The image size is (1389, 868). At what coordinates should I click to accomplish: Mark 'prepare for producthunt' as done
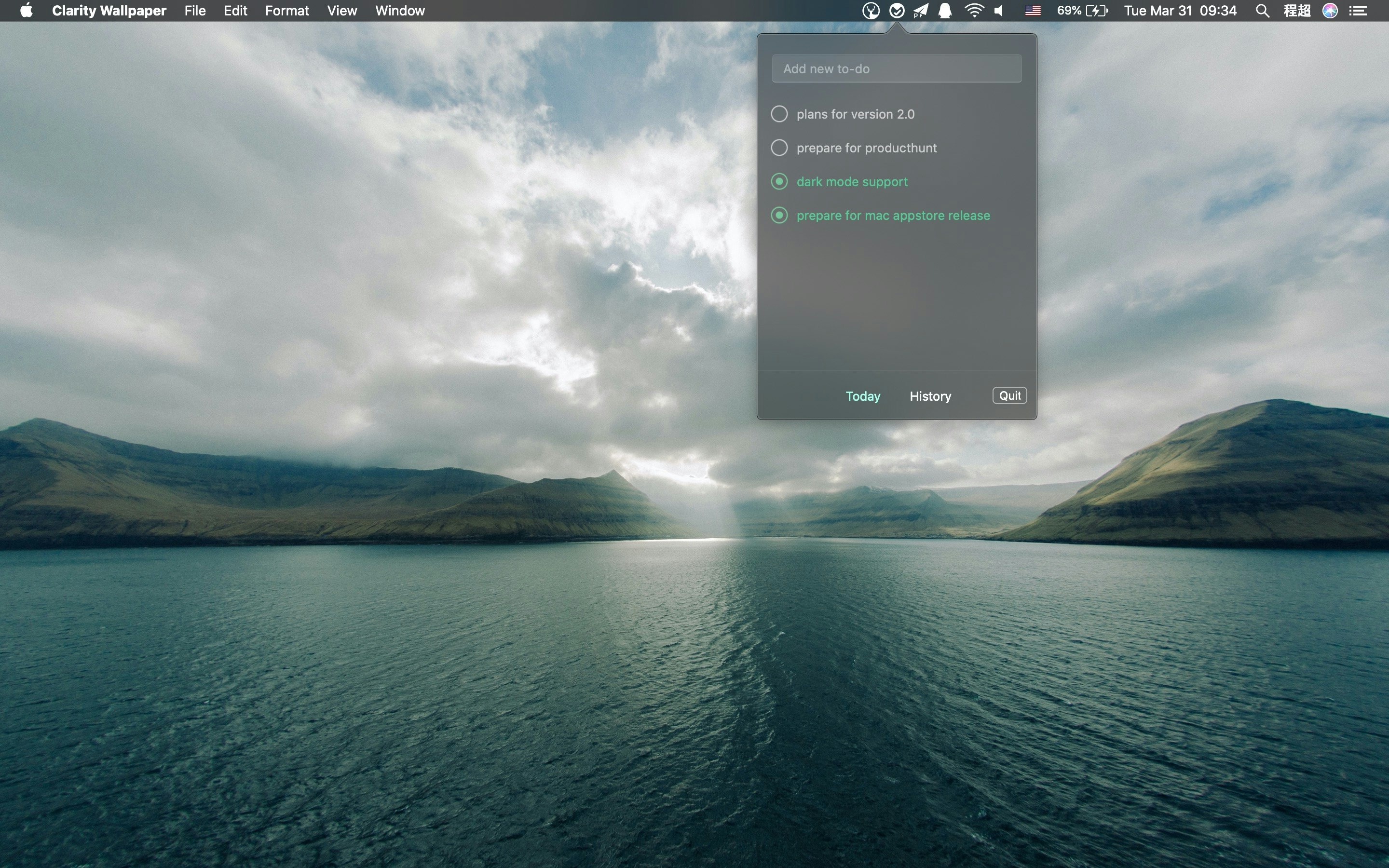coord(779,148)
